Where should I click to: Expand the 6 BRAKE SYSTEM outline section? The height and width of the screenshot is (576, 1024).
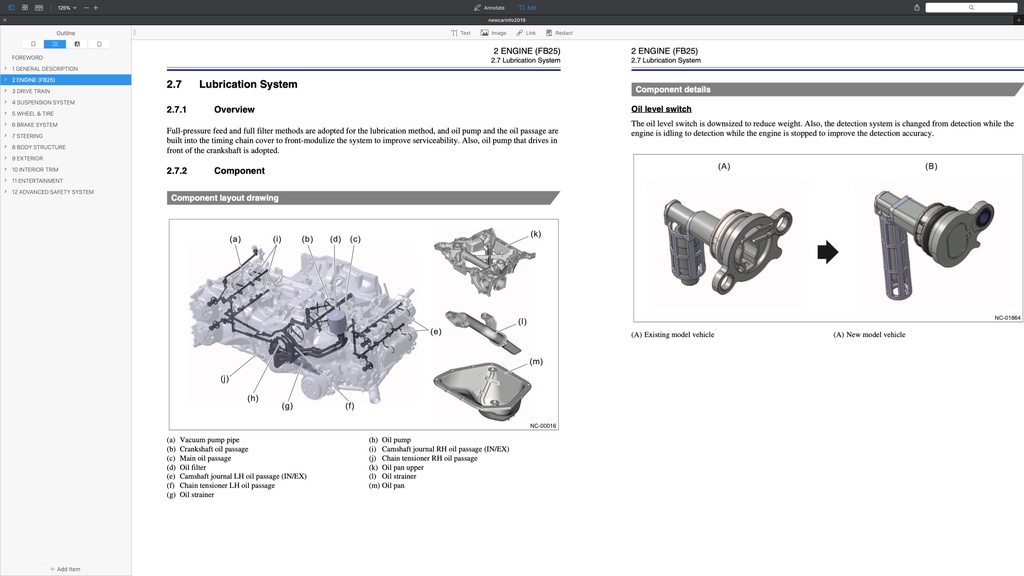coord(6,125)
